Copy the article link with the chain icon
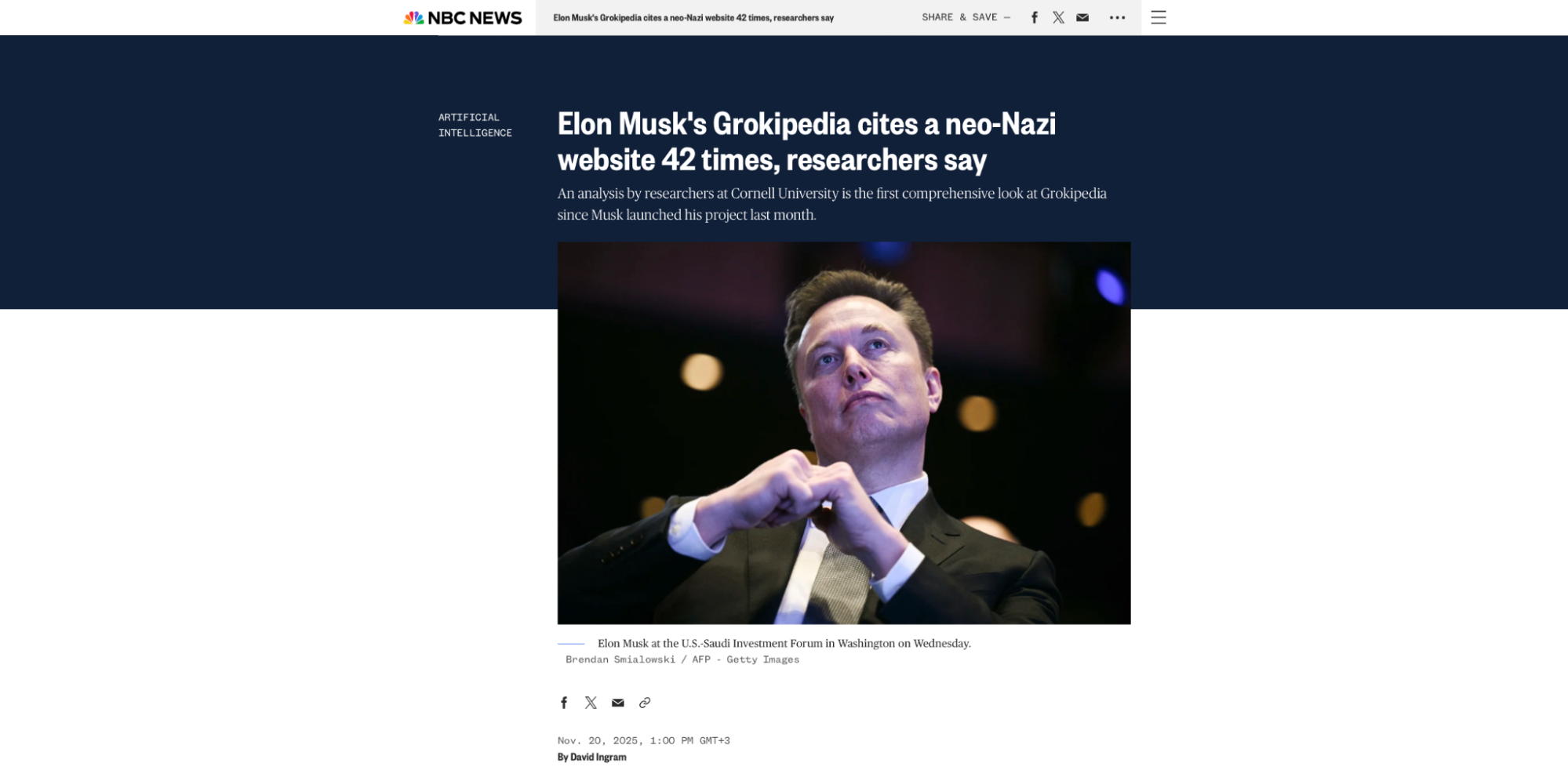The height and width of the screenshot is (774, 1568). coord(645,703)
